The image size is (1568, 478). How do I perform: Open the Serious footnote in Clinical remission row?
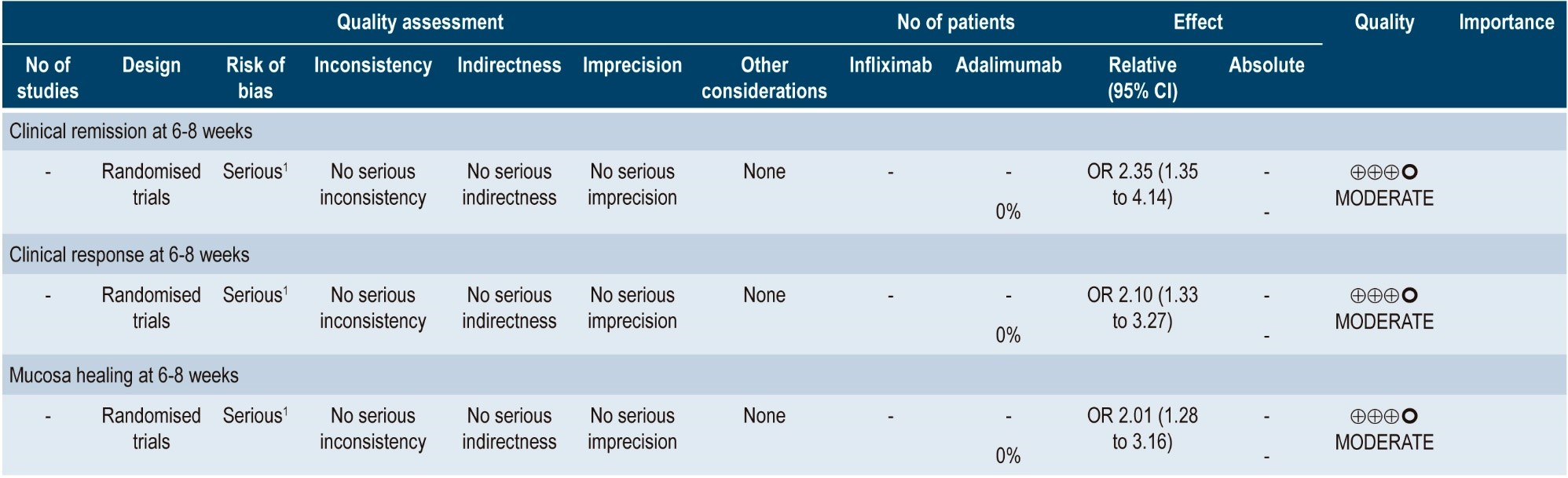pyautogui.click(x=285, y=166)
